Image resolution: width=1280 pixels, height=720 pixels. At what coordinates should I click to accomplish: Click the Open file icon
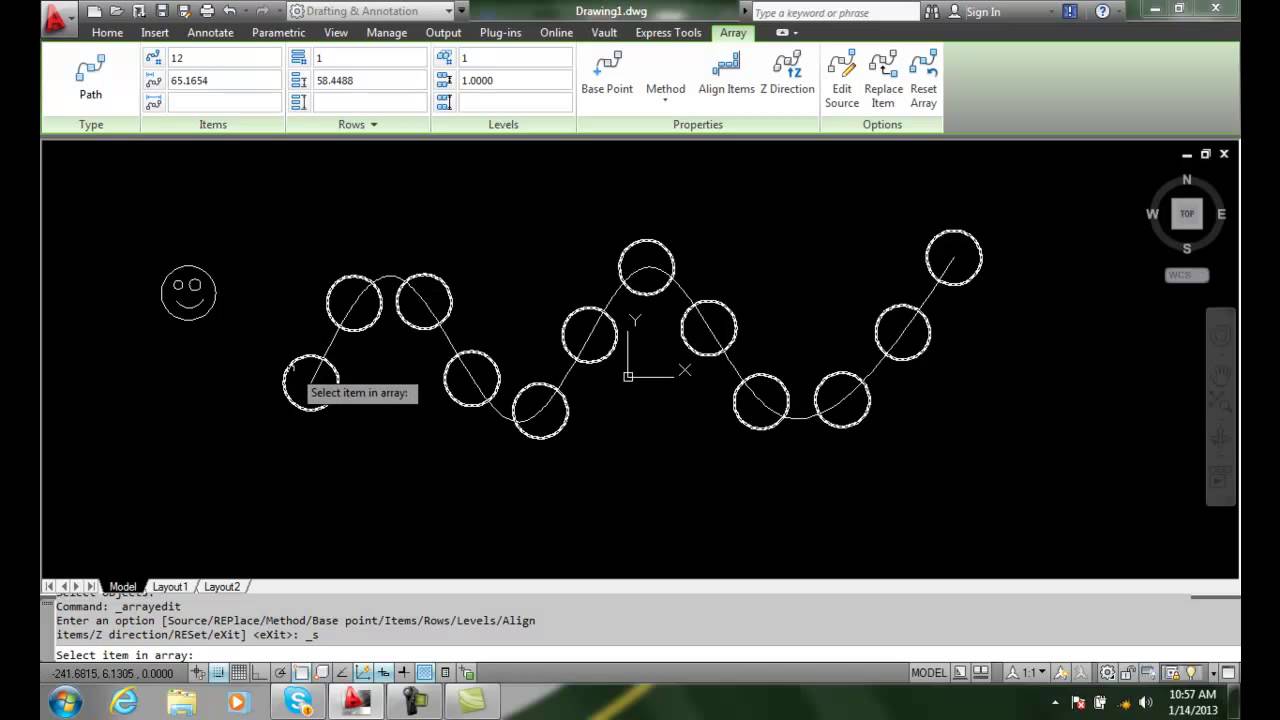(x=117, y=11)
